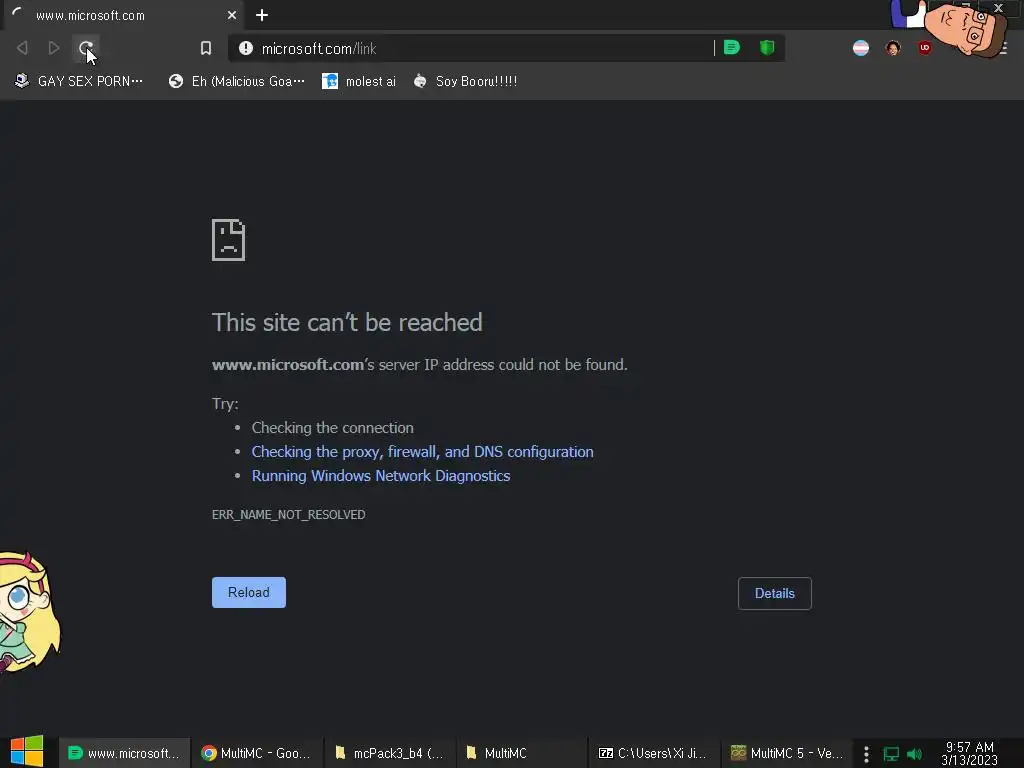The image size is (1024, 768).
Task: Click the bookmark this page icon
Action: 206,48
